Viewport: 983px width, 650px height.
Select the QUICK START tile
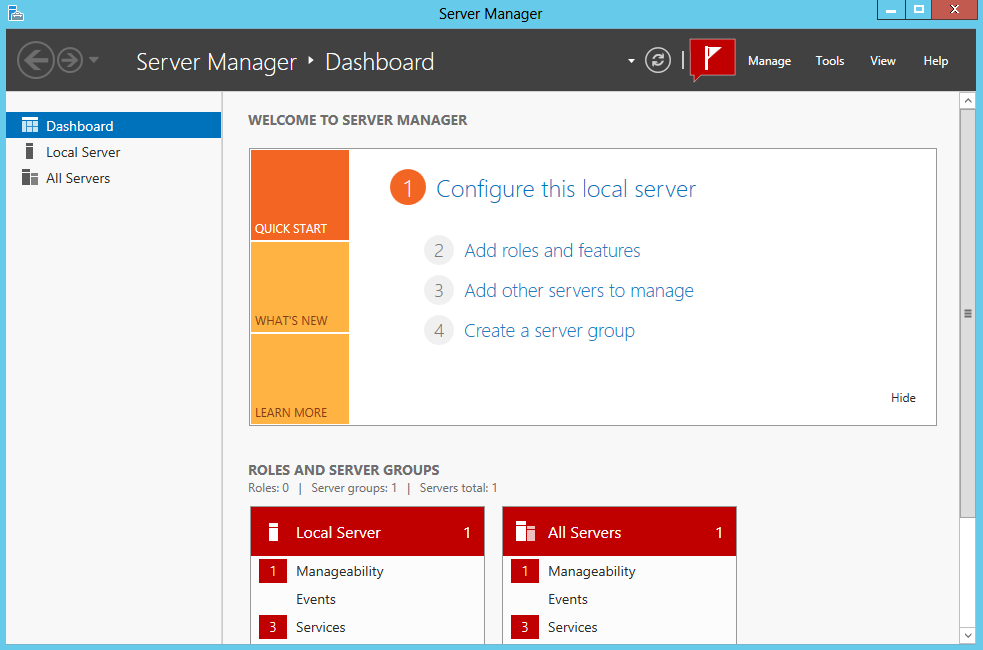pos(300,195)
